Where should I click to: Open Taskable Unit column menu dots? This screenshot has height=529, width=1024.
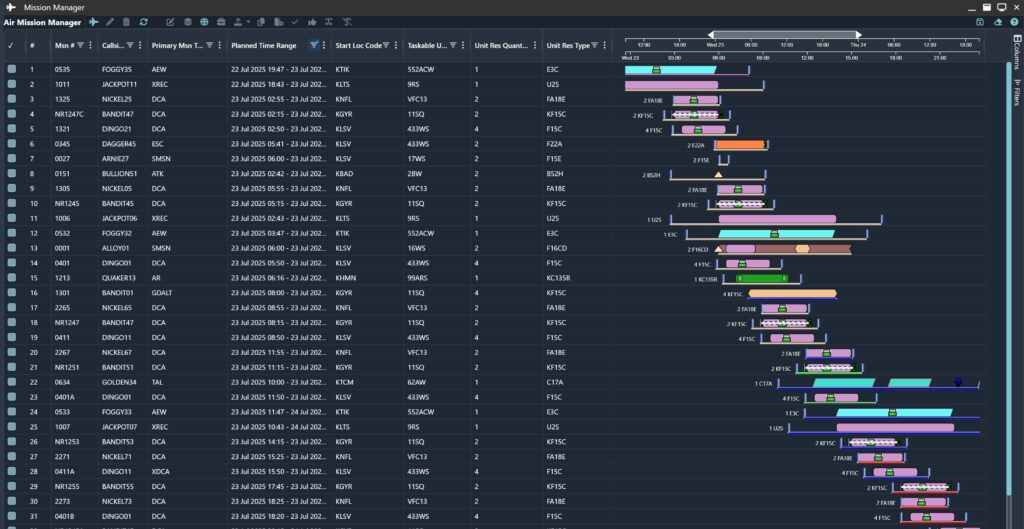click(x=463, y=46)
